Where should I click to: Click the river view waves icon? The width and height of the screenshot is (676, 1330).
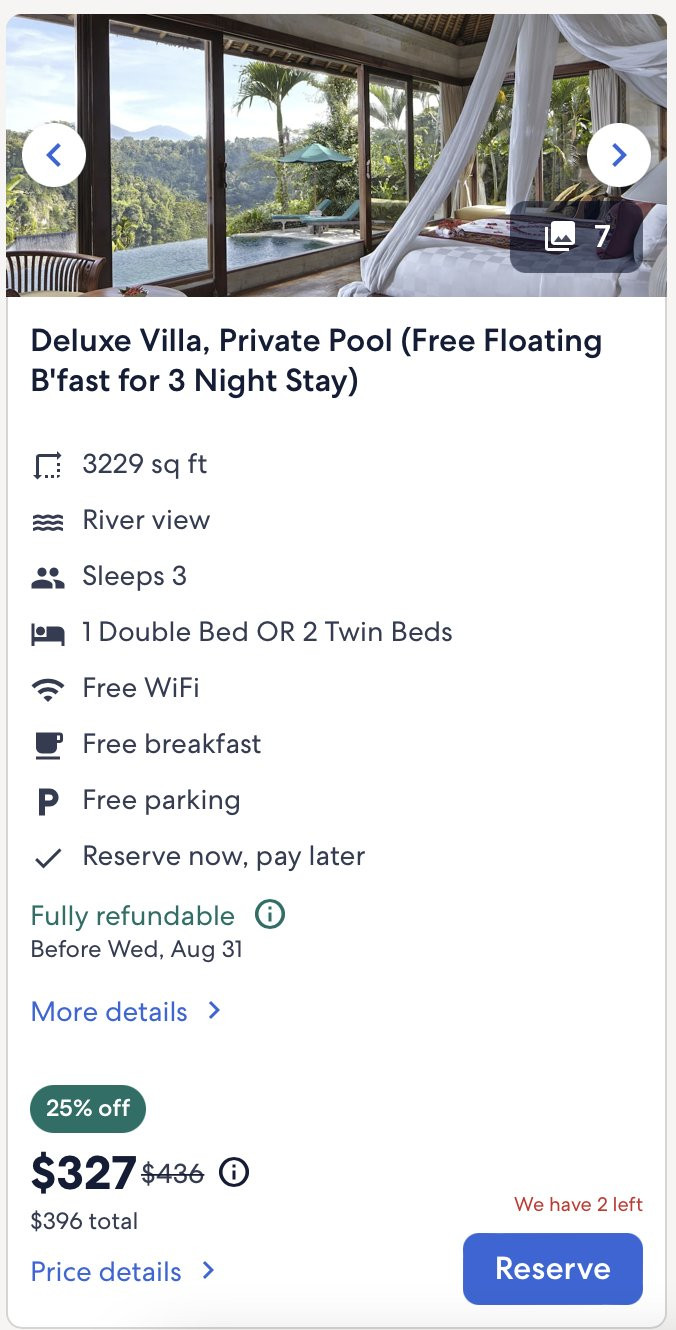48,521
